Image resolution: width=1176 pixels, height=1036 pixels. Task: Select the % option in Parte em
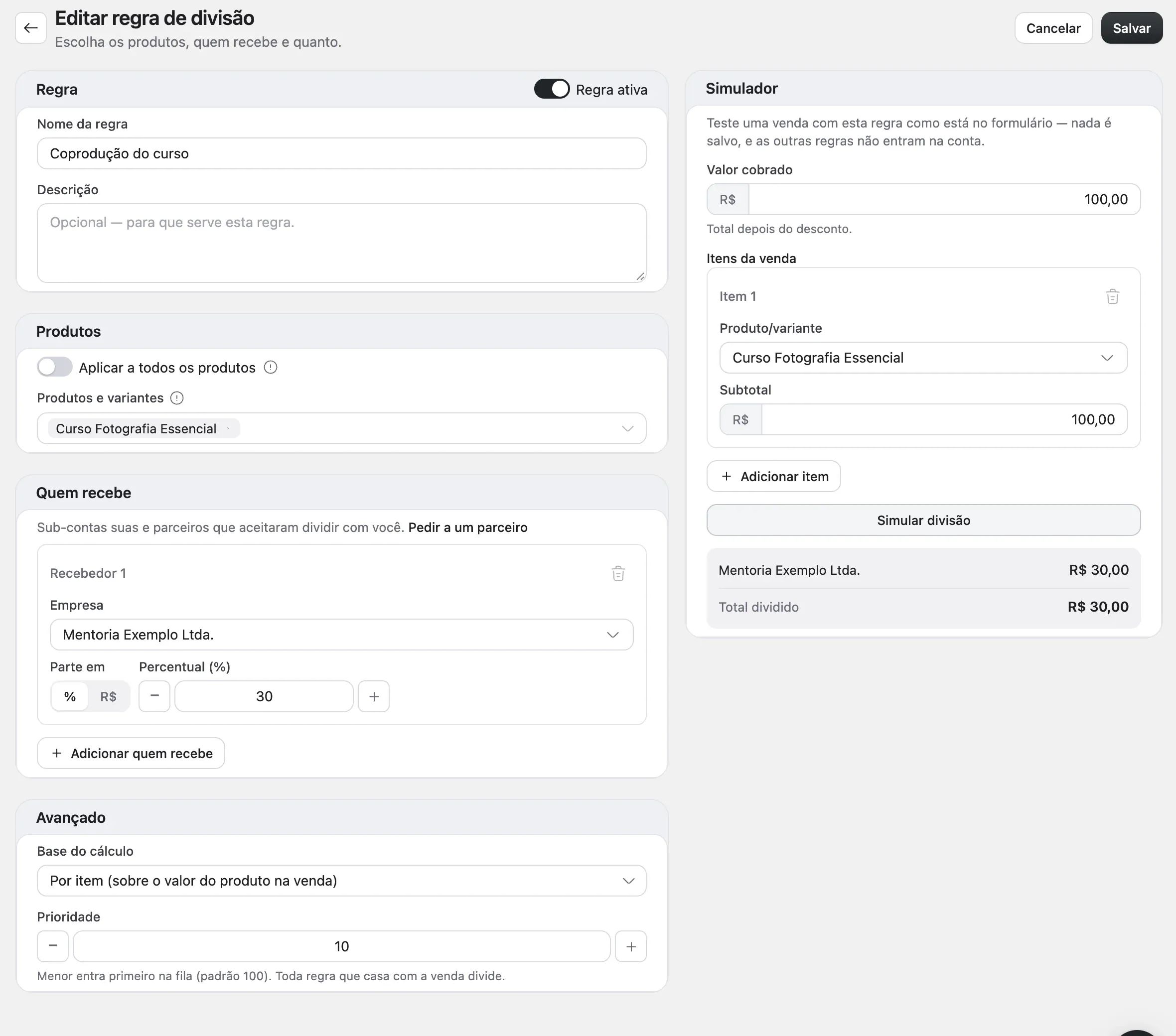[70, 697]
